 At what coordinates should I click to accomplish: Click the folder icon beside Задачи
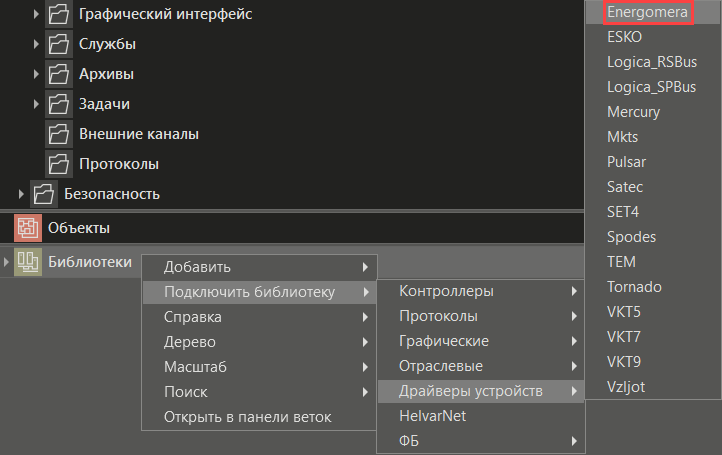[59, 104]
